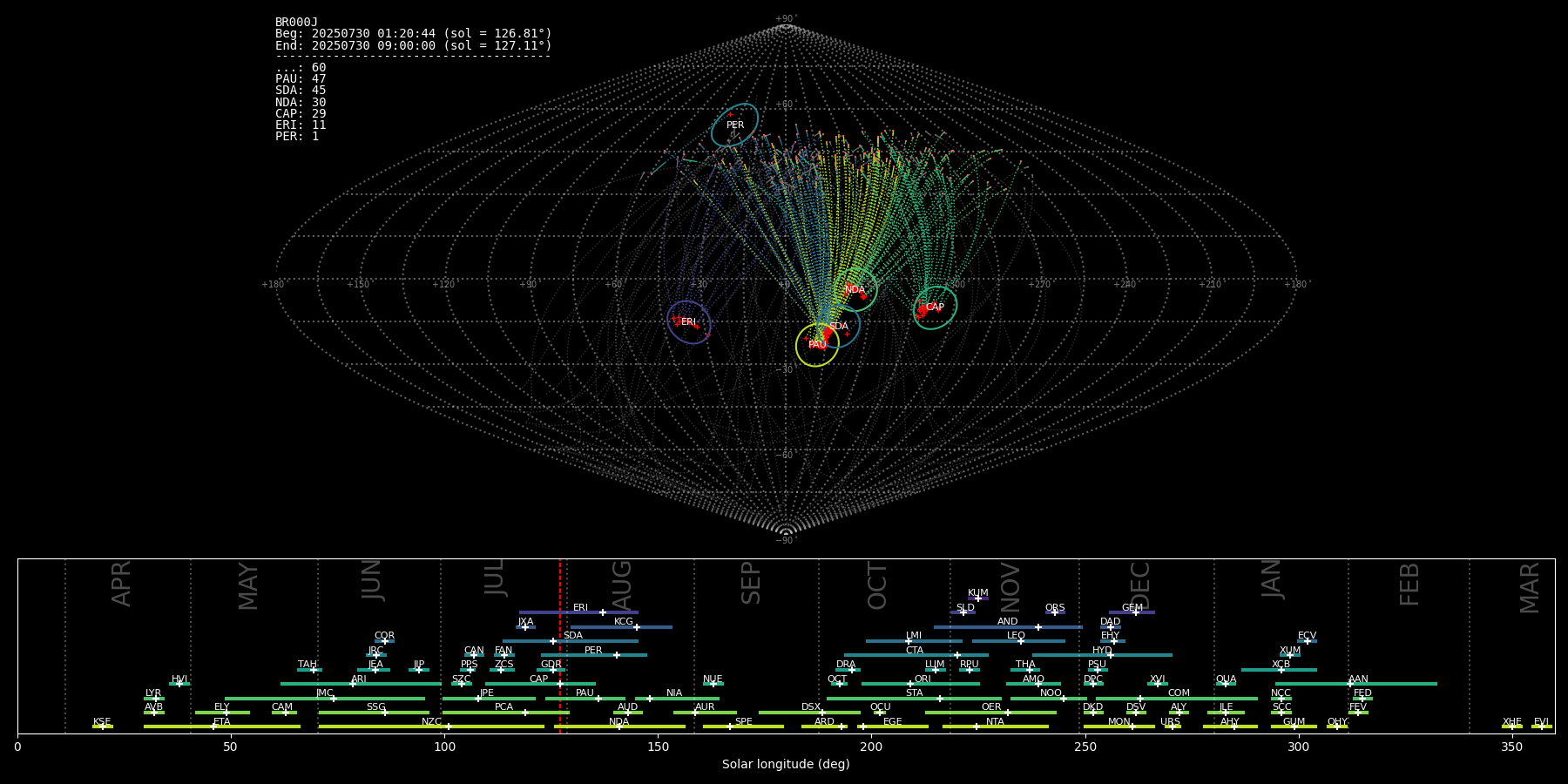1568x784 pixels.
Task: Click the NTA shower bar in timeline
Action: tap(995, 727)
